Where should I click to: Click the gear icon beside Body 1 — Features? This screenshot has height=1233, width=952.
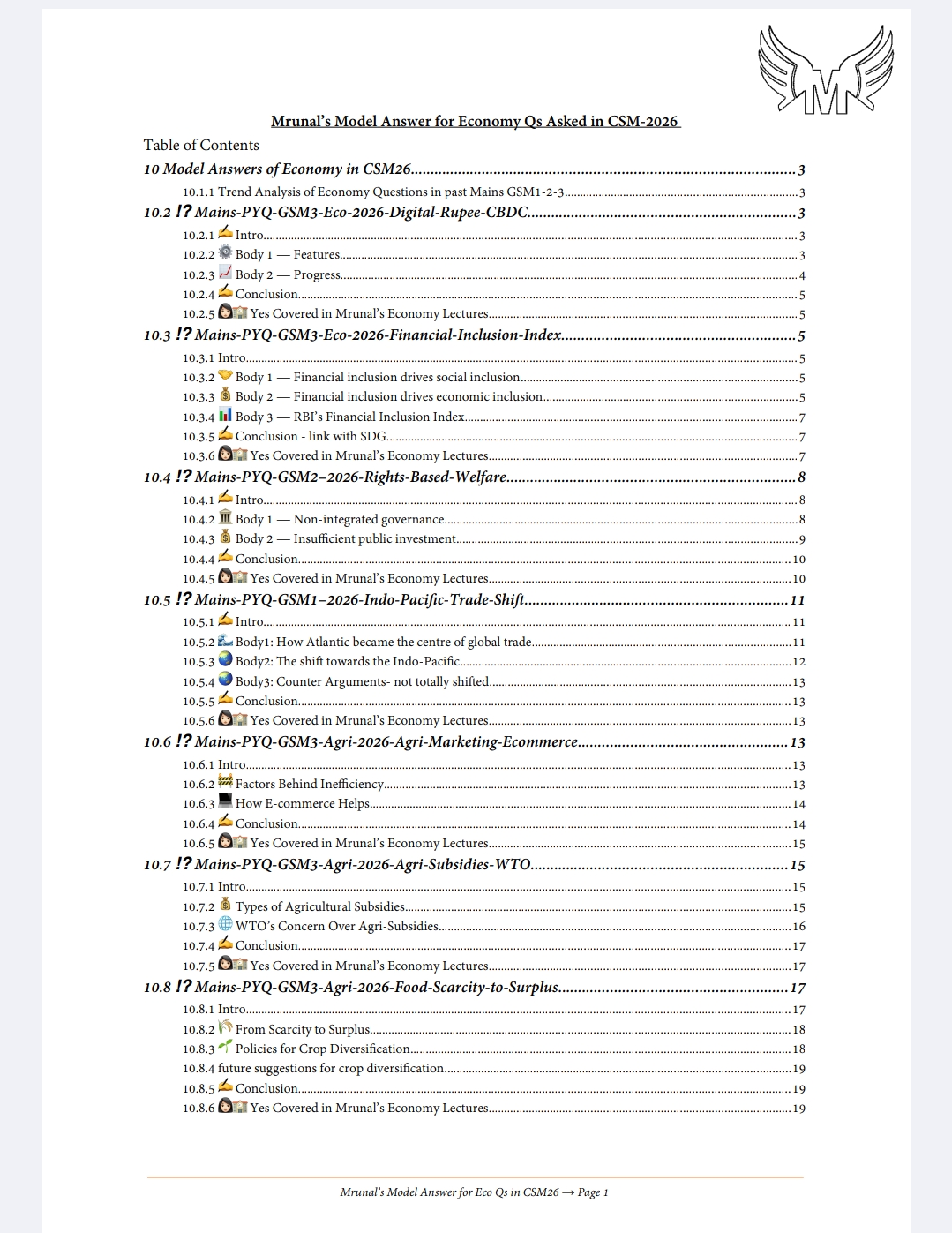tap(225, 252)
